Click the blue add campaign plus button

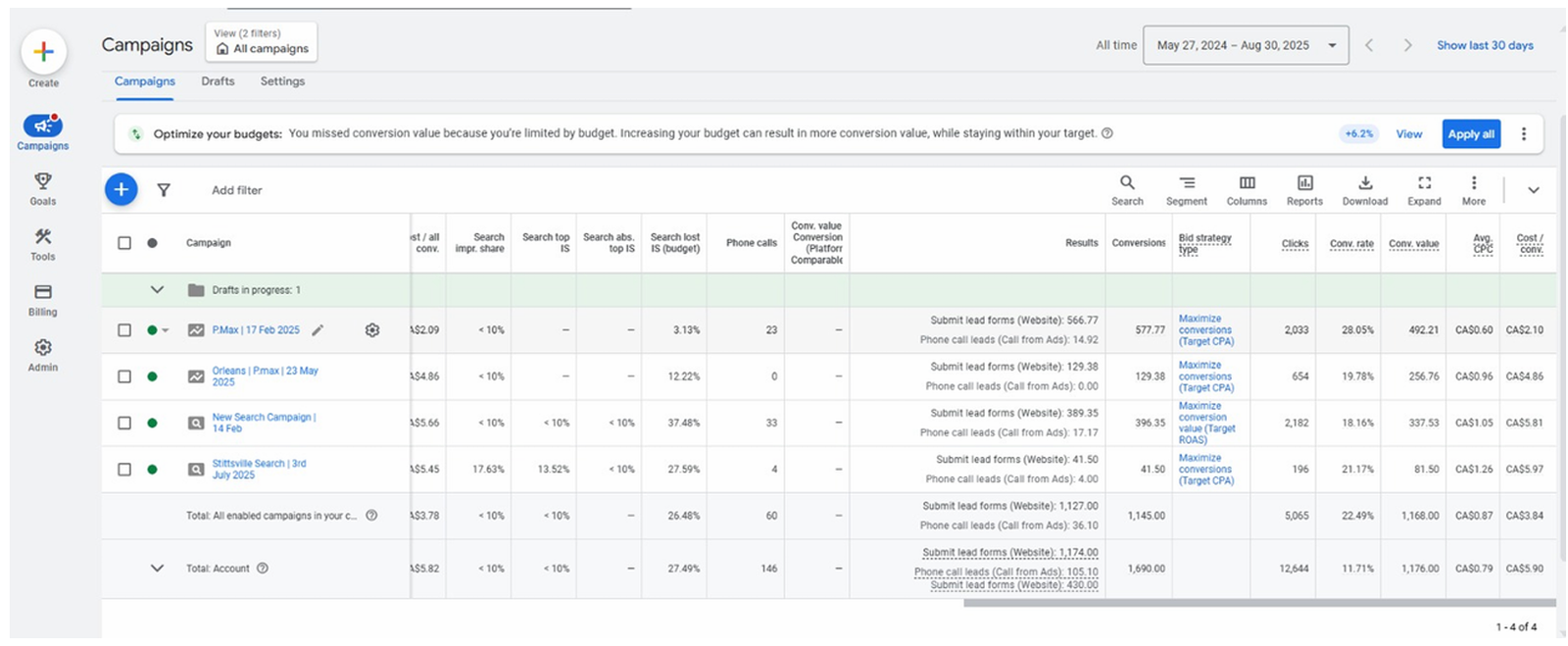click(121, 189)
